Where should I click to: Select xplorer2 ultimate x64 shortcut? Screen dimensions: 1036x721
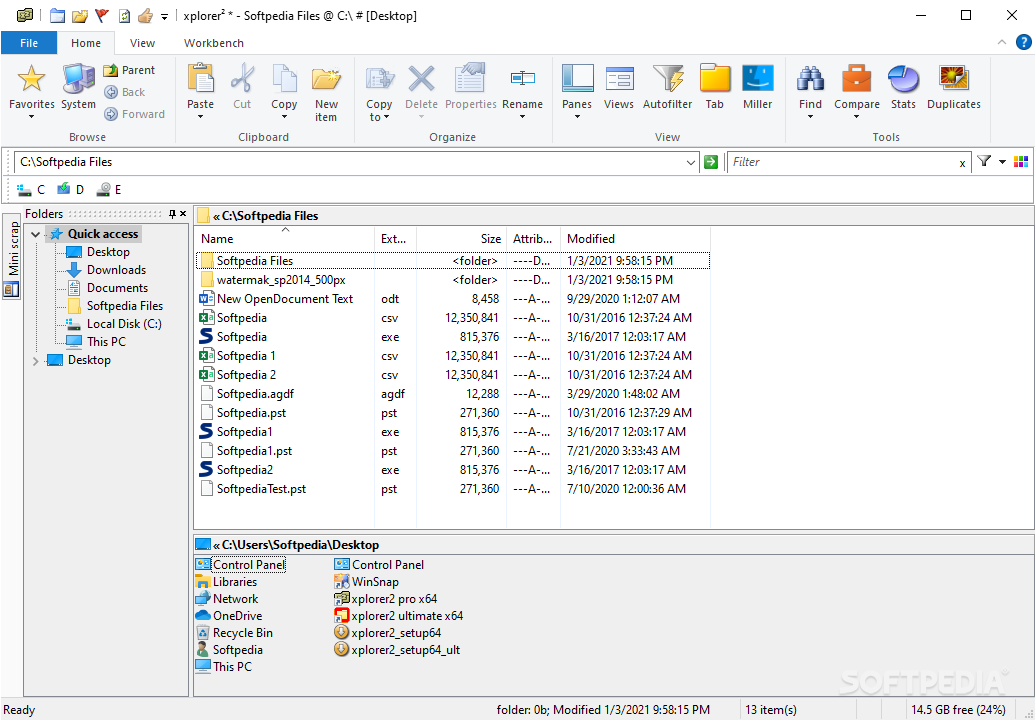coord(398,616)
